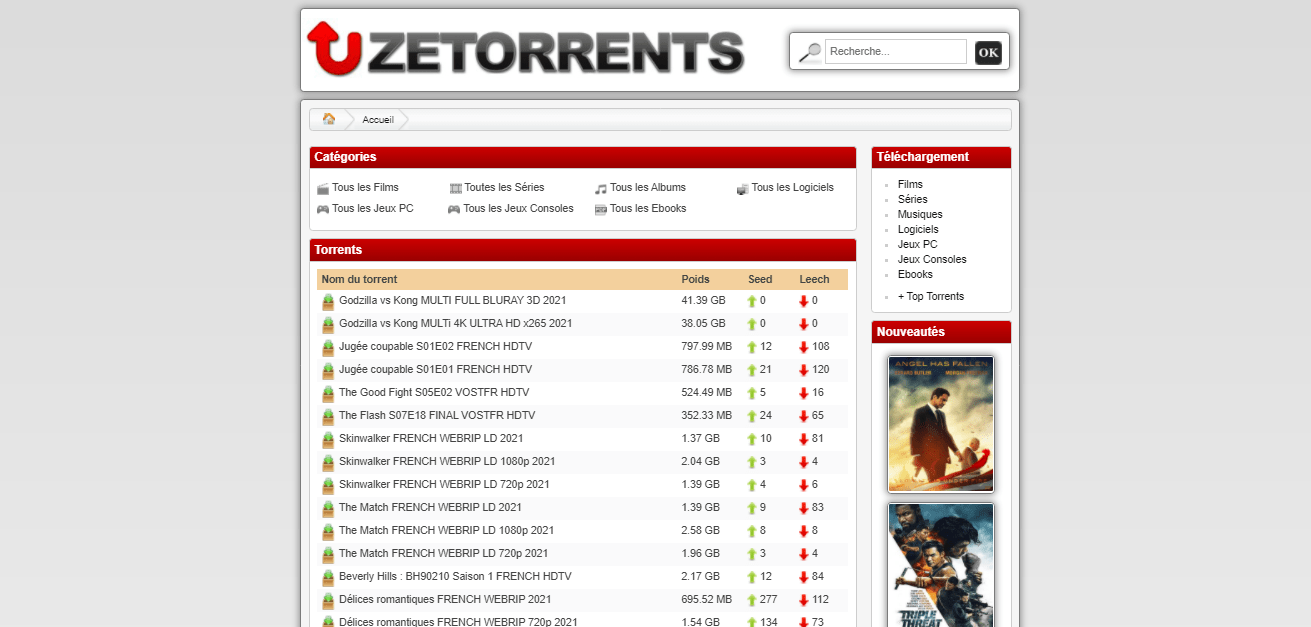Click the OK search button
This screenshot has width=1311, height=627.
988,53
